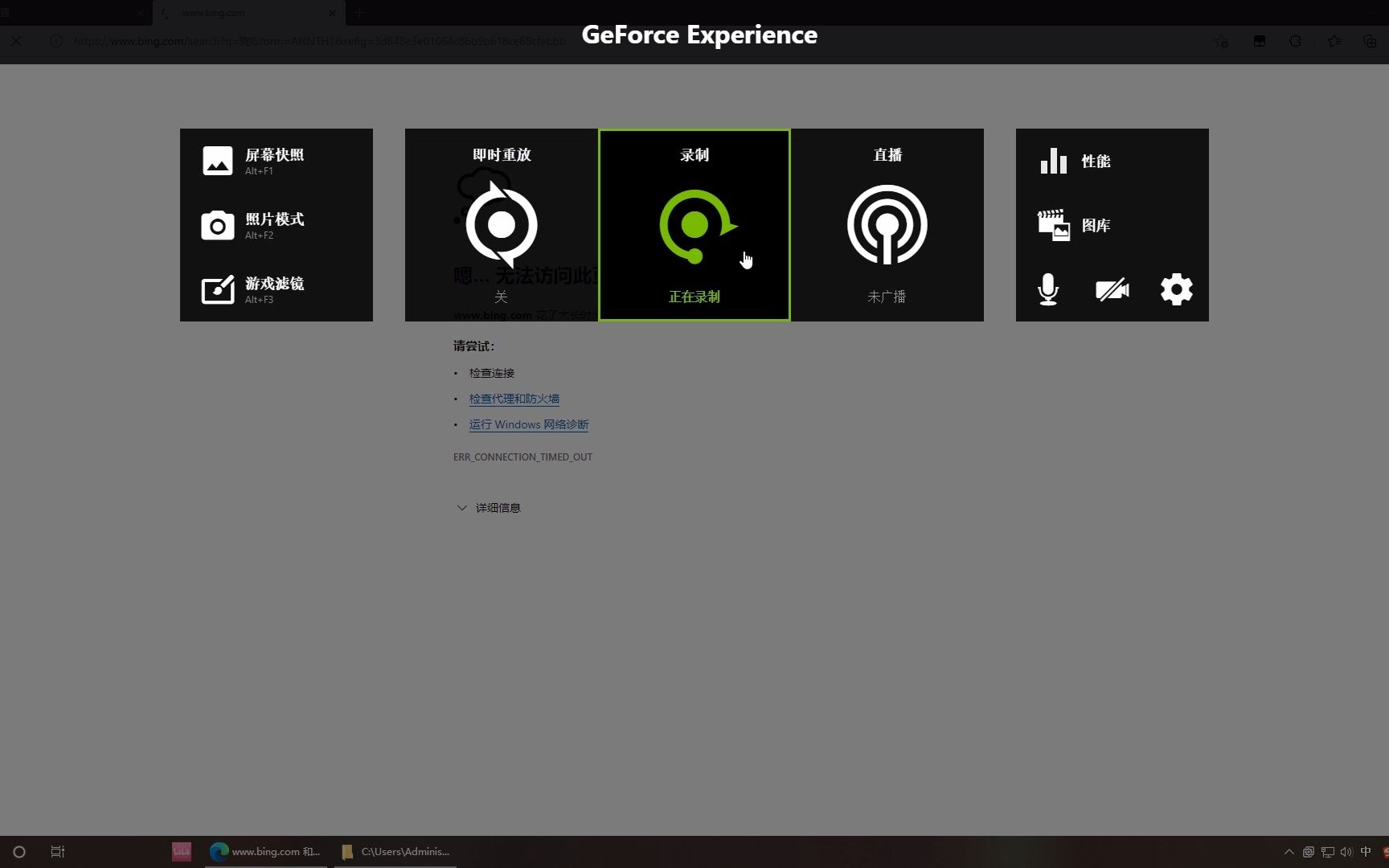The width and height of the screenshot is (1389, 868).
Task: Open Task View on taskbar
Action: point(58,852)
